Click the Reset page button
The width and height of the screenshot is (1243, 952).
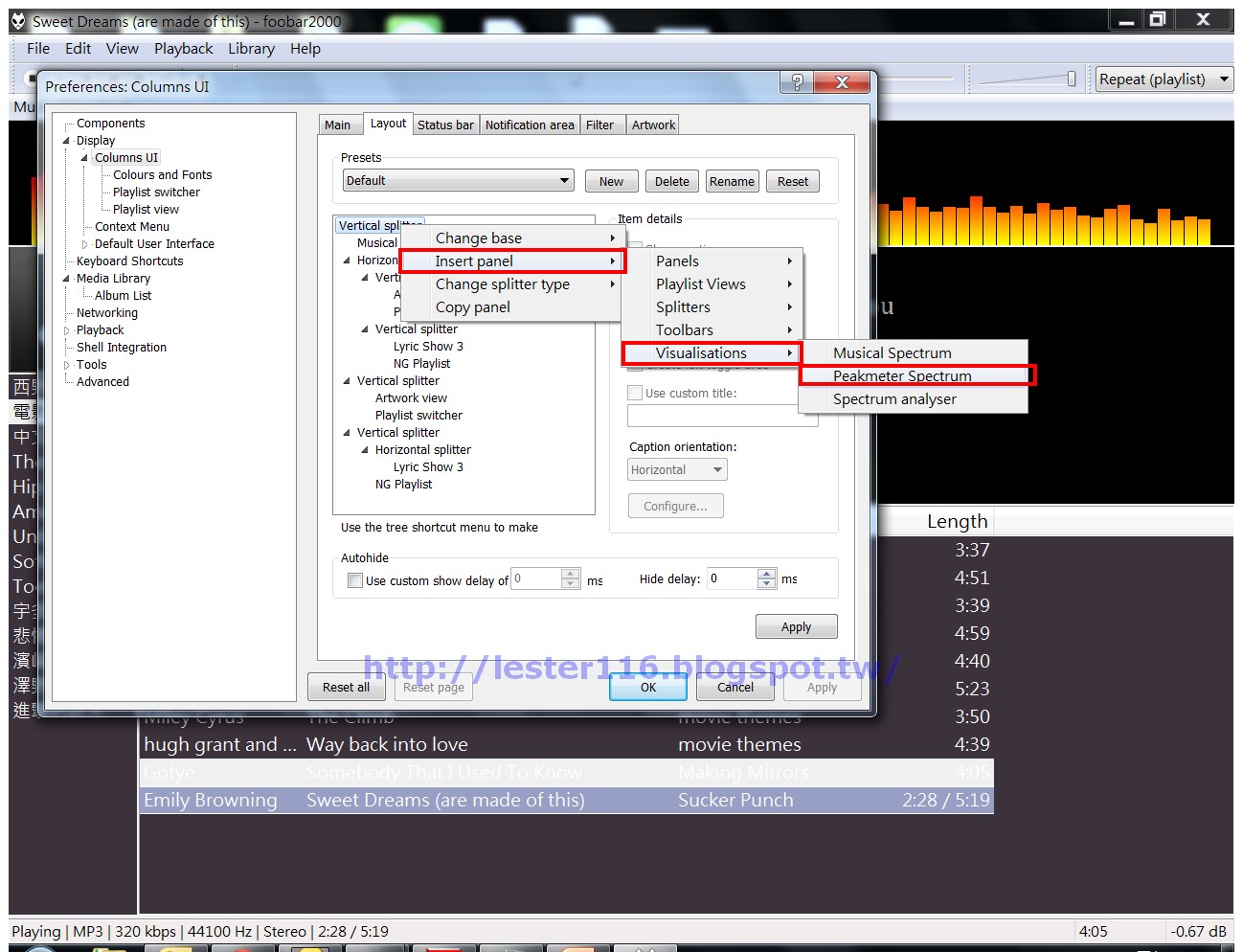pos(434,688)
